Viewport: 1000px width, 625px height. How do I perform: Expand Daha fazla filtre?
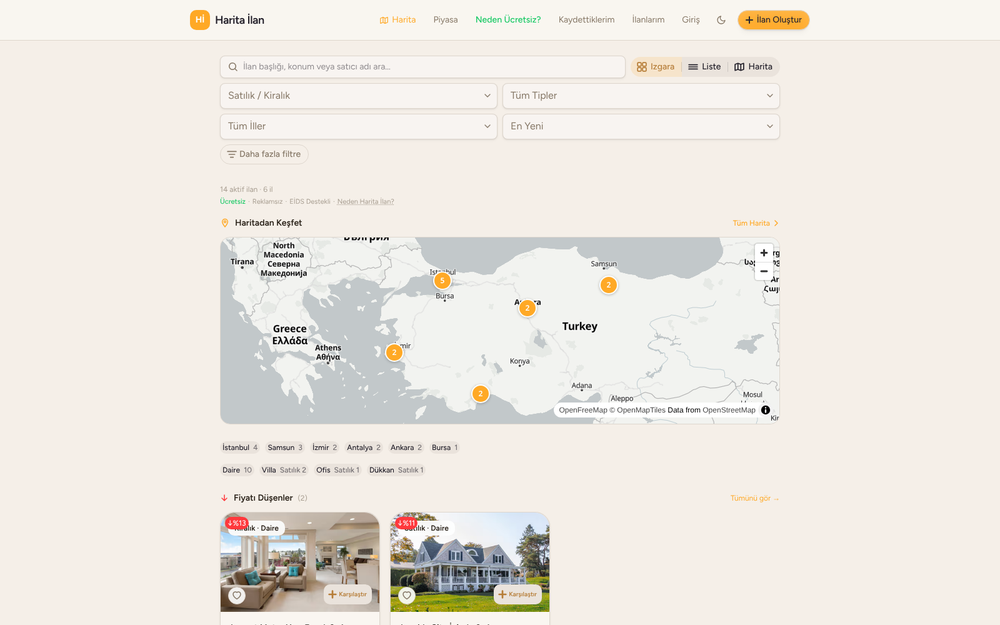264,154
